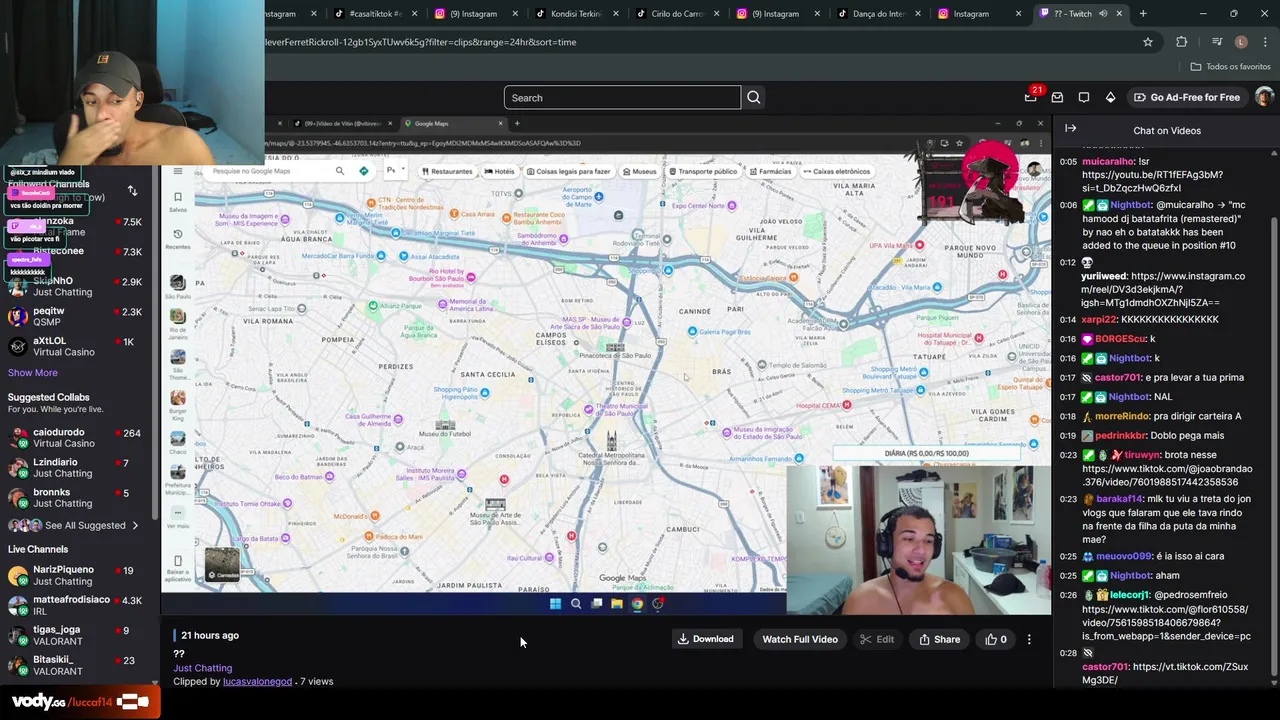Click the magnifier search button on Twitch
Image resolution: width=1280 pixels, height=720 pixels.
tap(754, 97)
